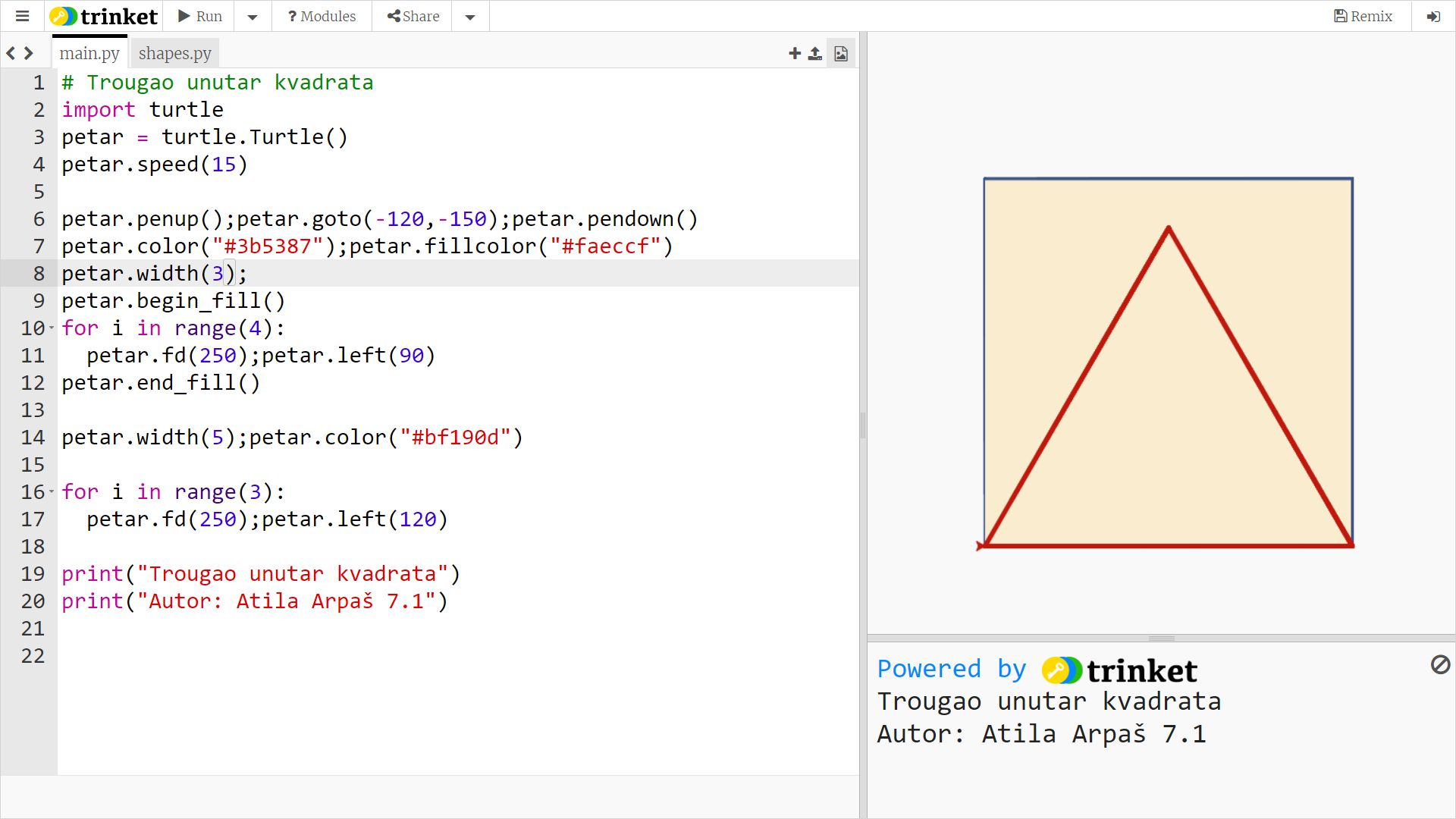Click the left-arrow tab scroll icon

[11, 53]
